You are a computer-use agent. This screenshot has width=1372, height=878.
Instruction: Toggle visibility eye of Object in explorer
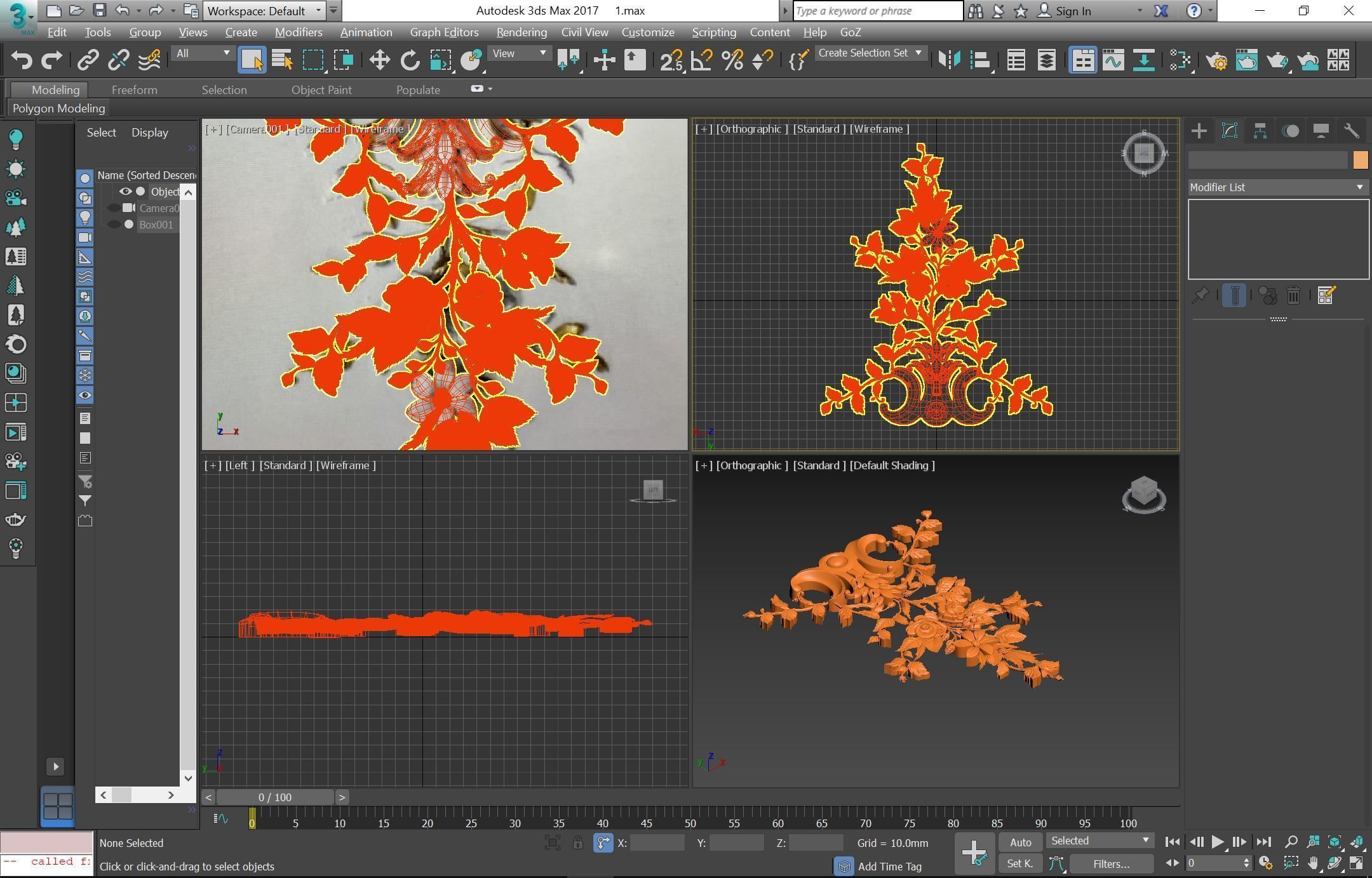(125, 192)
